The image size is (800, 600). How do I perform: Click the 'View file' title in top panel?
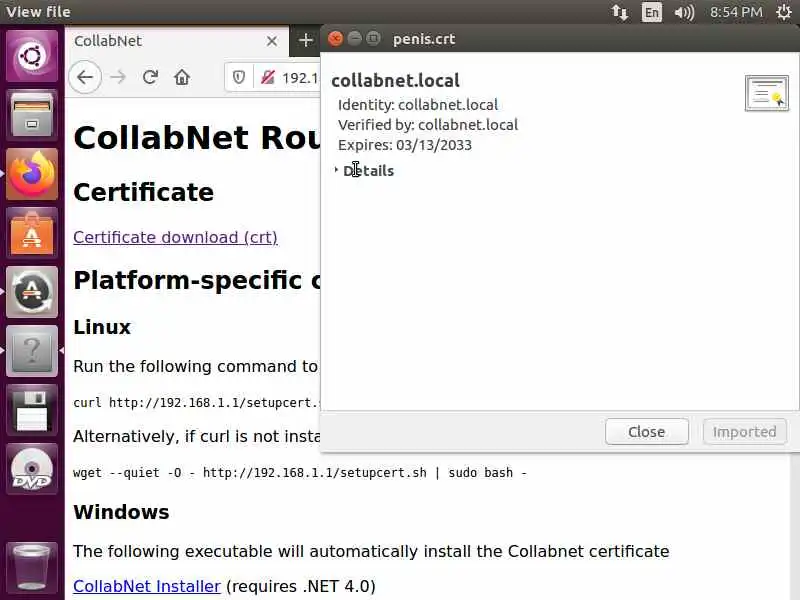point(39,12)
